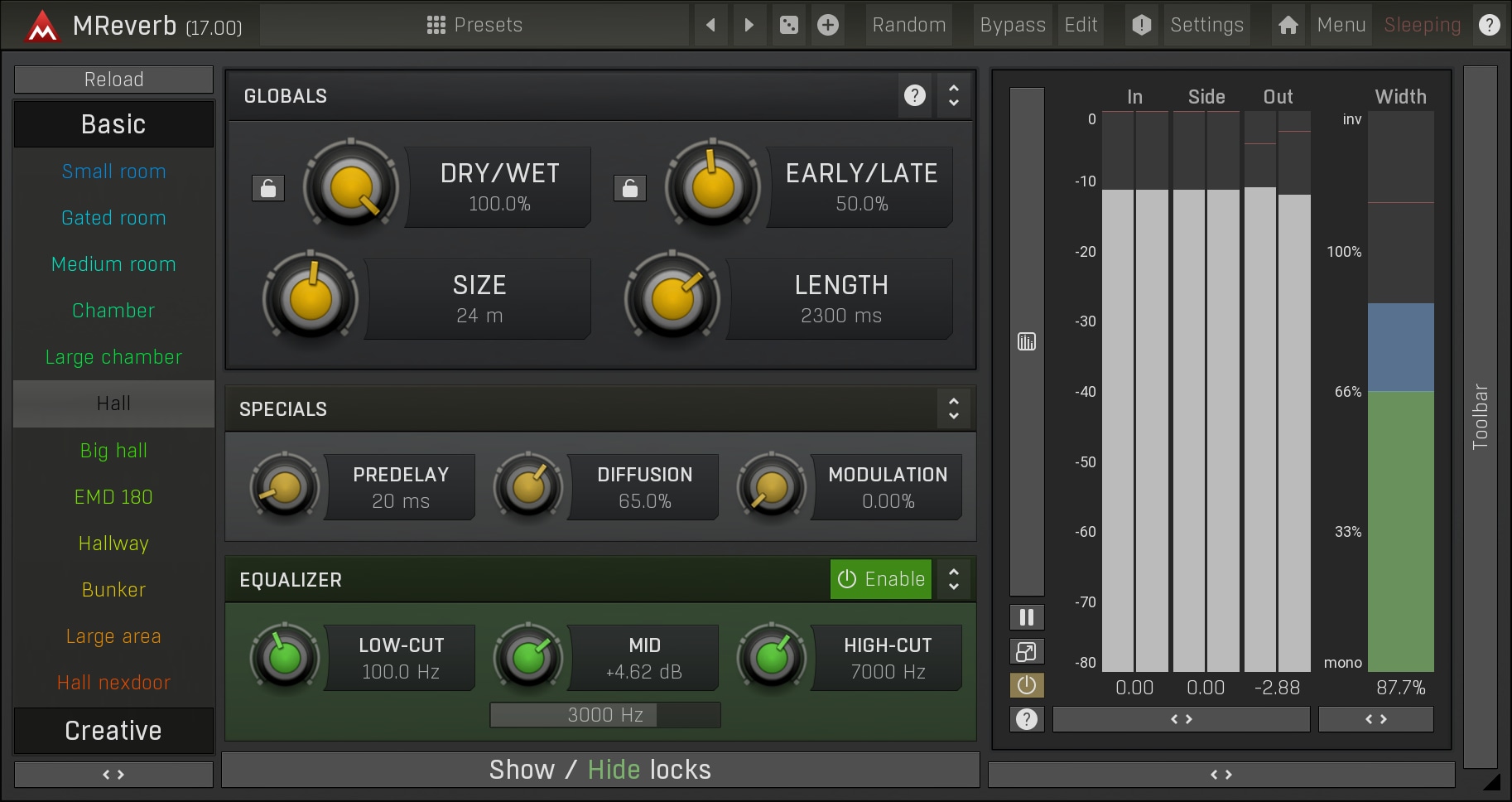Toggle the Dry/Wet lock
Image resolution: width=1512 pixels, height=802 pixels.
click(x=268, y=188)
